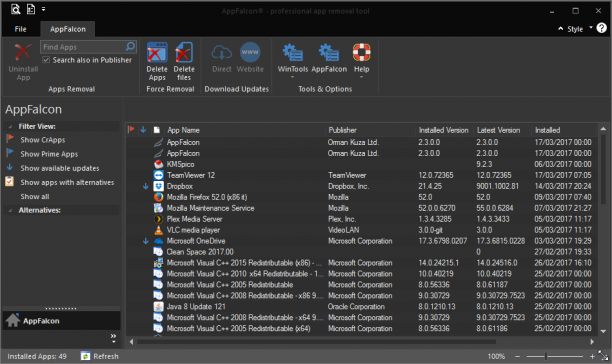Image resolution: width=612 pixels, height=364 pixels.
Task: Click the zoom in plus button
Action: [x=592, y=356]
